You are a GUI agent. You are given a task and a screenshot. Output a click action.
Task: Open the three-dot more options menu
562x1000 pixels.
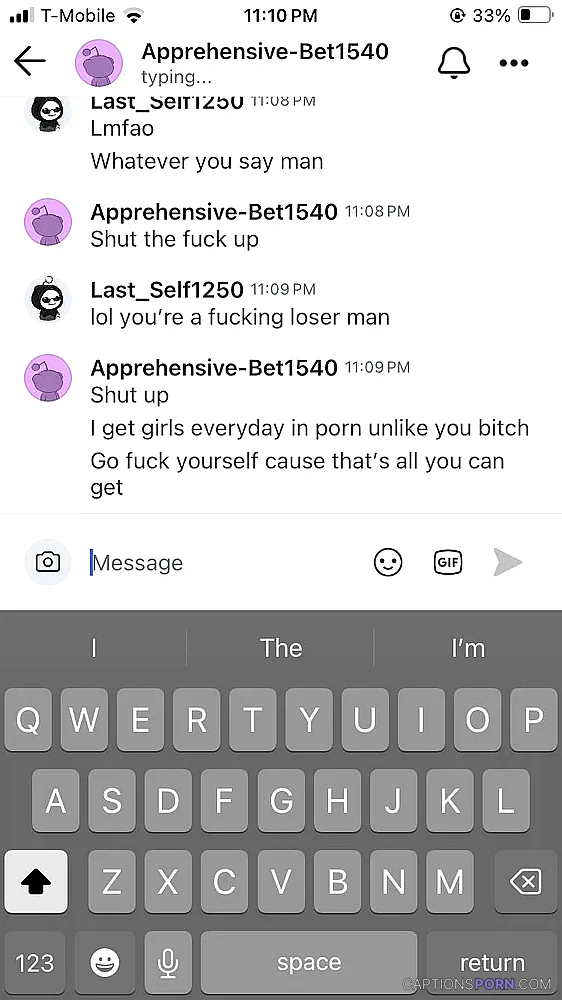[514, 62]
